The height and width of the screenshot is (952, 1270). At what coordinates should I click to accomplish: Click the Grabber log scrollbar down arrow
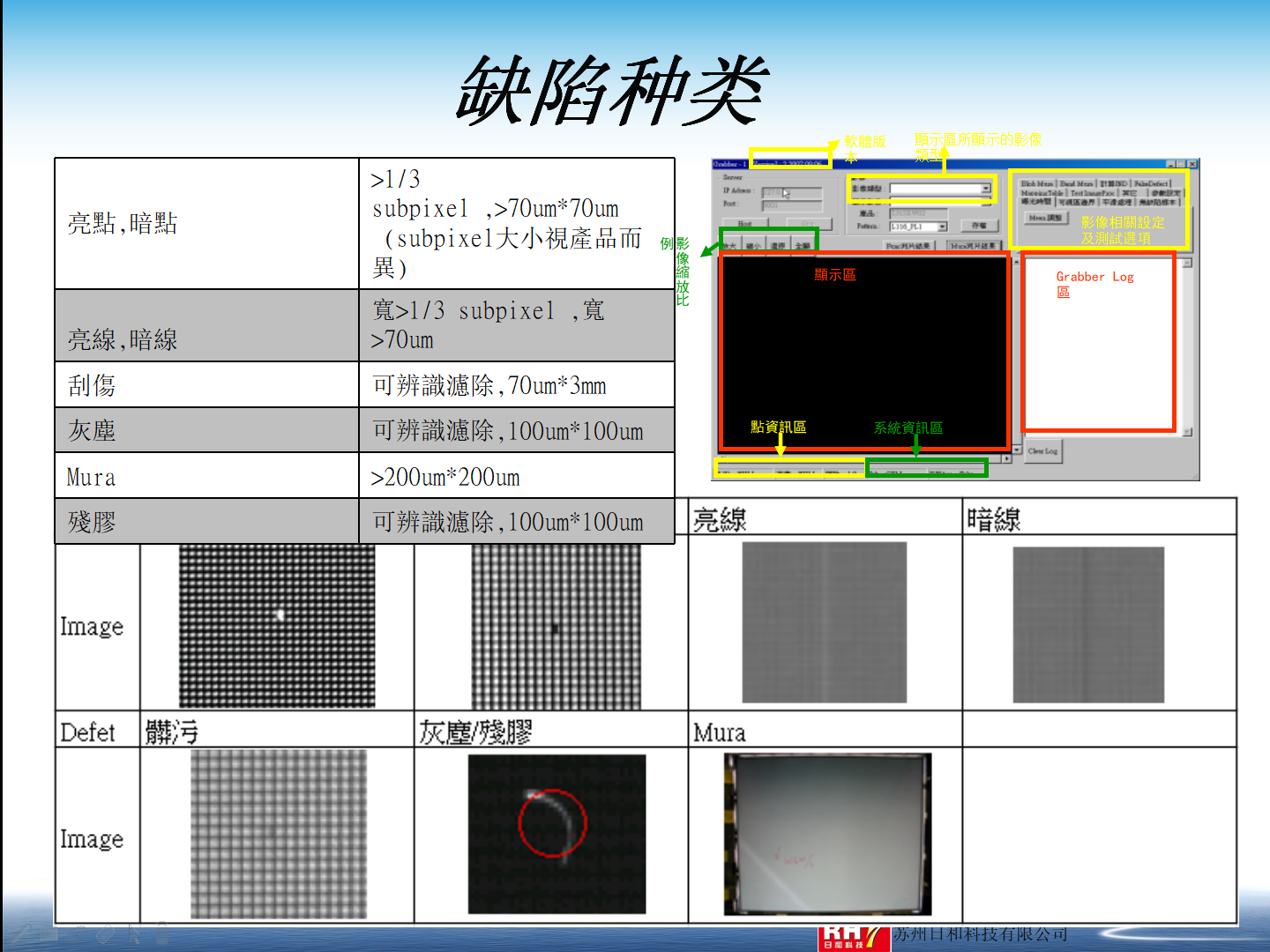coord(1187,432)
